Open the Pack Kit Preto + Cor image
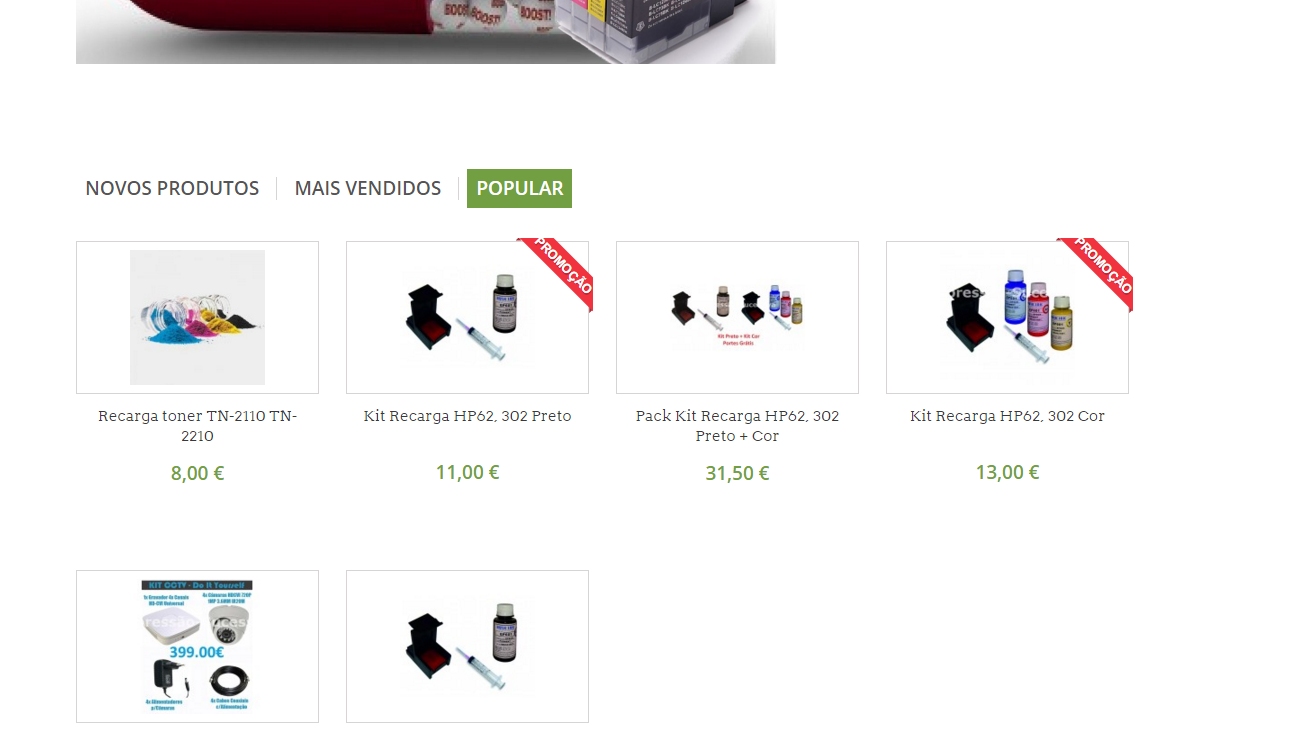Image resolution: width=1299 pixels, height=729 pixels. [737, 317]
